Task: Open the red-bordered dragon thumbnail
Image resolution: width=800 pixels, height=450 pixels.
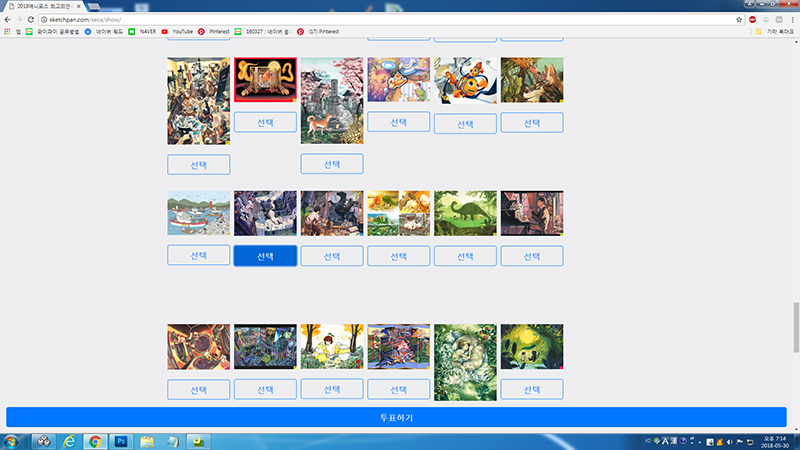Action: pos(265,80)
